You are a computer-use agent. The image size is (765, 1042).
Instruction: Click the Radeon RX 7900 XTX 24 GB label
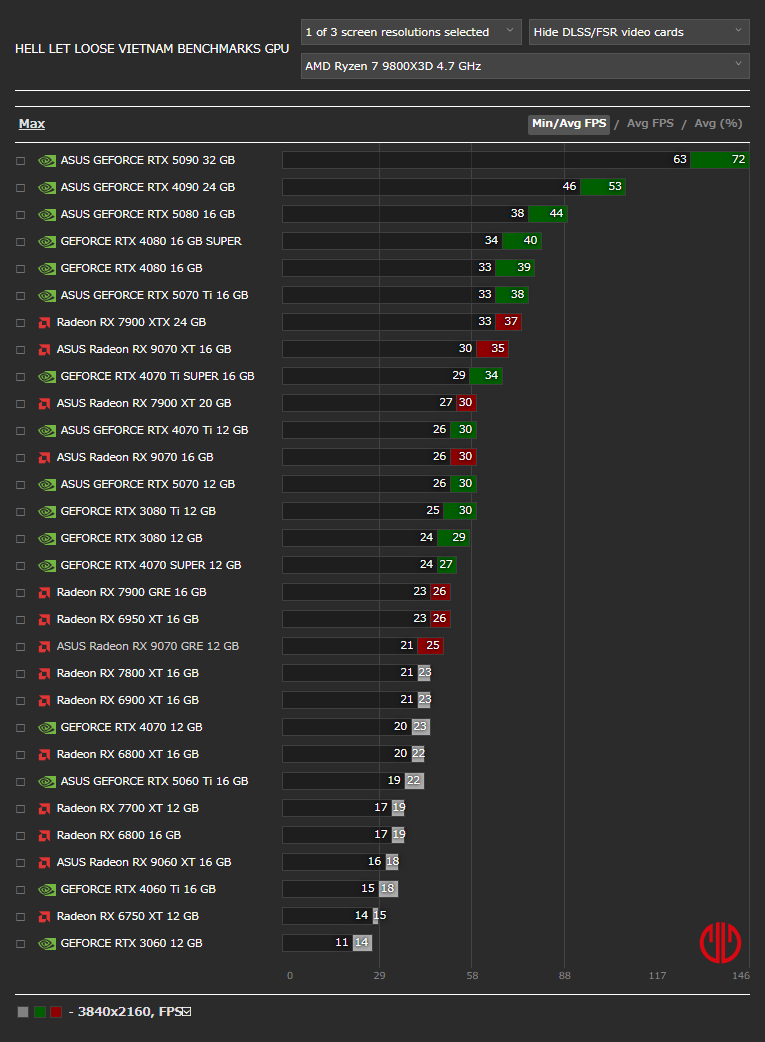pos(131,322)
